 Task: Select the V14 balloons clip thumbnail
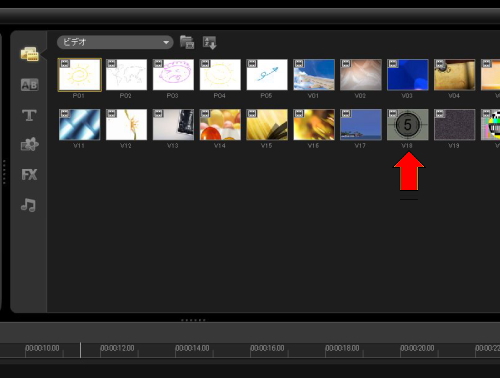[x=220, y=125]
